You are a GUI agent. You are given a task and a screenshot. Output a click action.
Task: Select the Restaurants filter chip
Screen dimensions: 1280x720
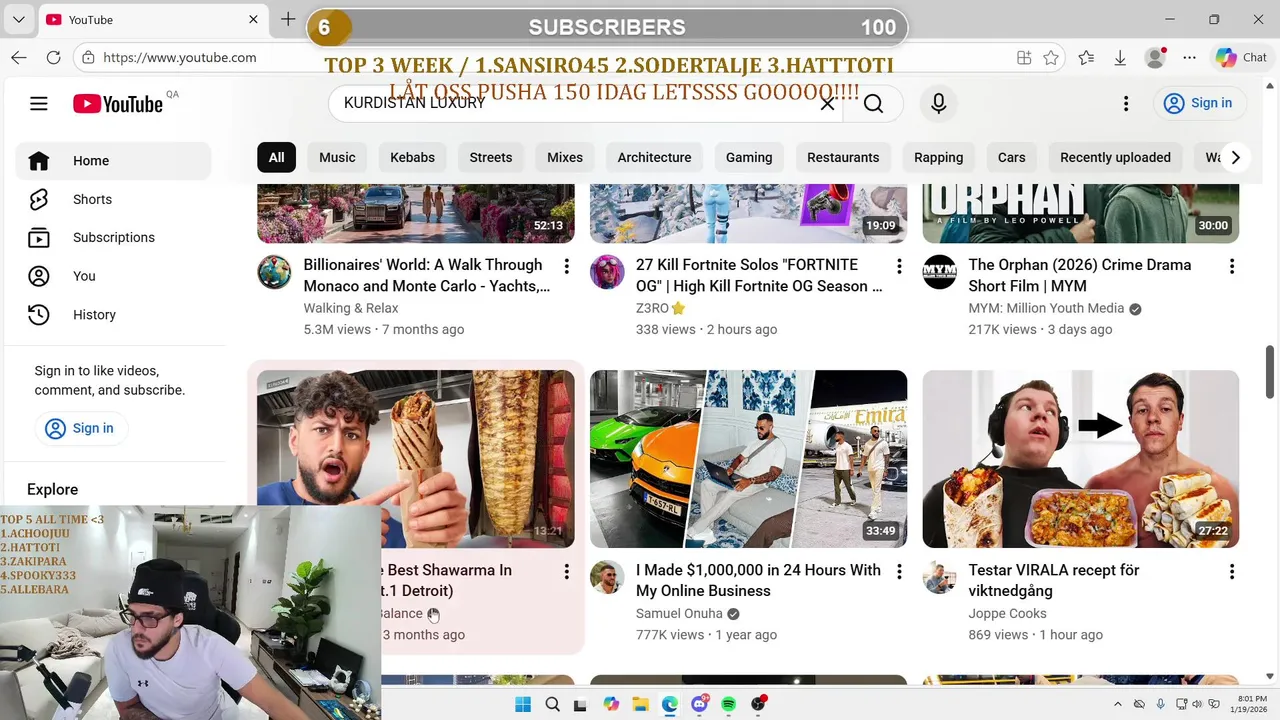click(843, 157)
